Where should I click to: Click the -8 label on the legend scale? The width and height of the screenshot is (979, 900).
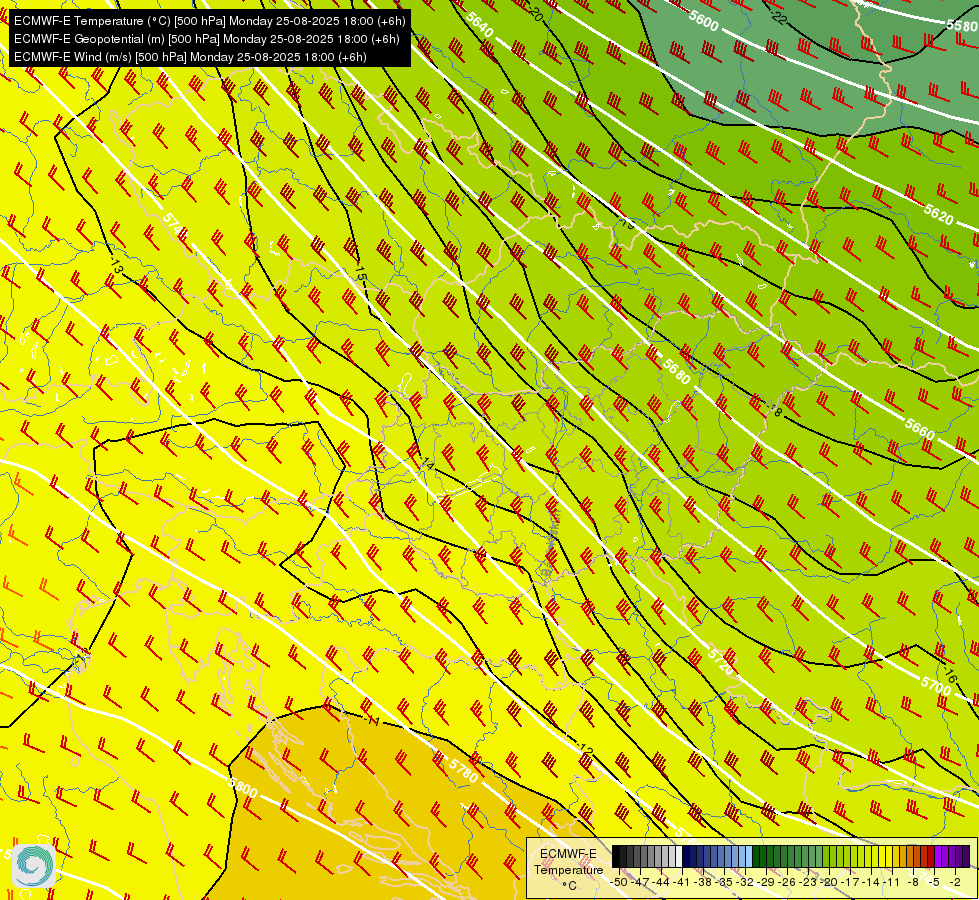click(913, 883)
